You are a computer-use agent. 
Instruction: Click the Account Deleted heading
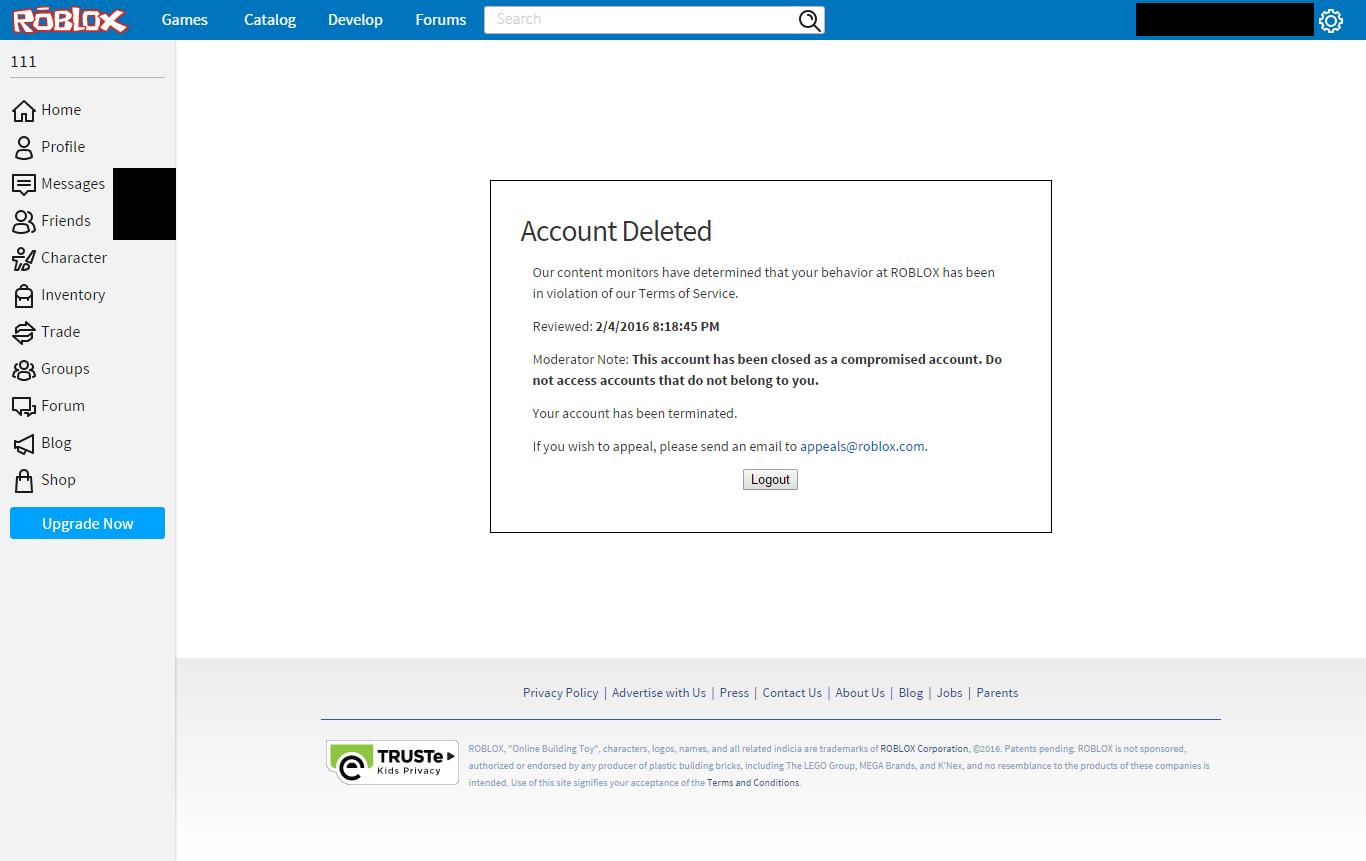pos(616,231)
